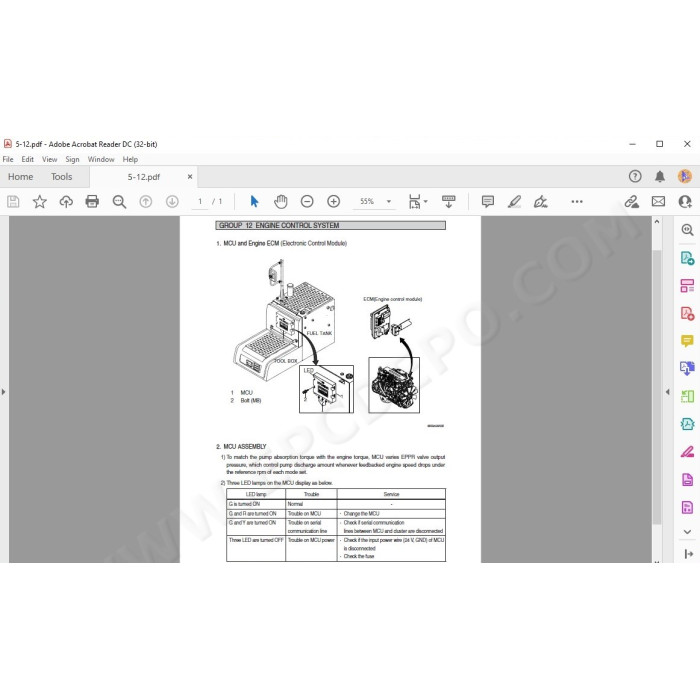Add a comment note
The height and width of the screenshot is (700, 700).
point(488,202)
